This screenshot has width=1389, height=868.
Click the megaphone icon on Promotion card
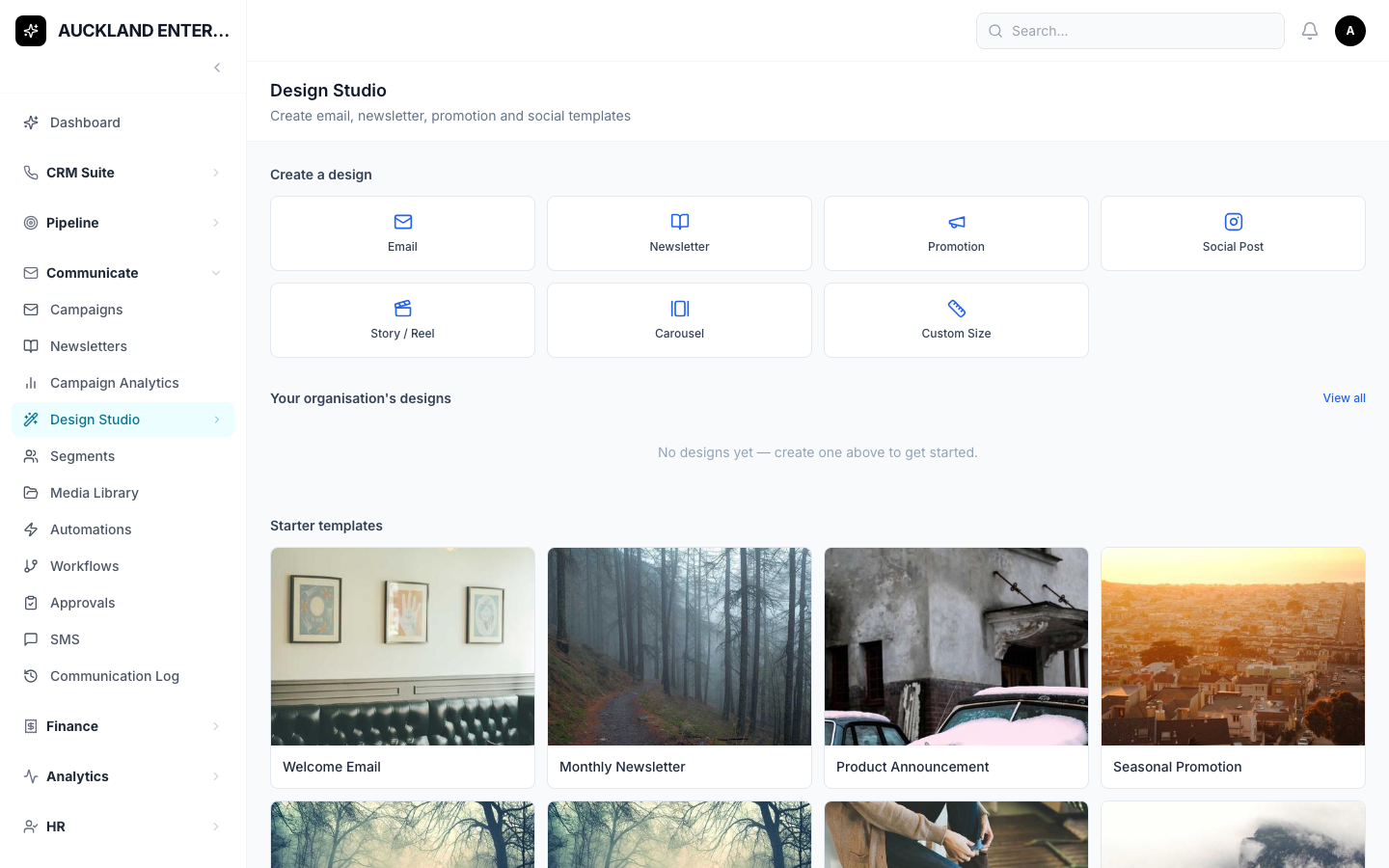(x=956, y=222)
